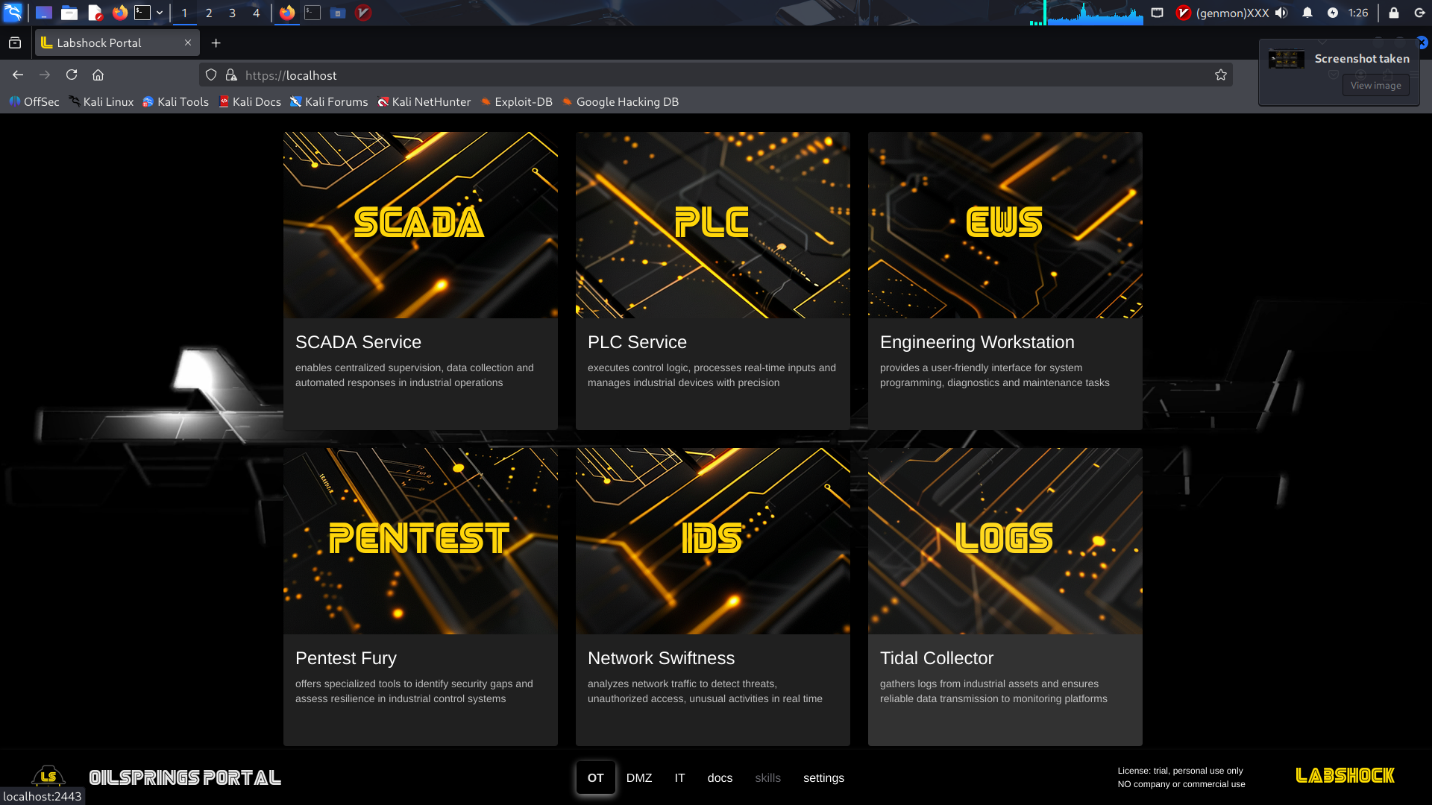Close the Labshock Portal tab
Screen dimensions: 1432x805
(188, 43)
